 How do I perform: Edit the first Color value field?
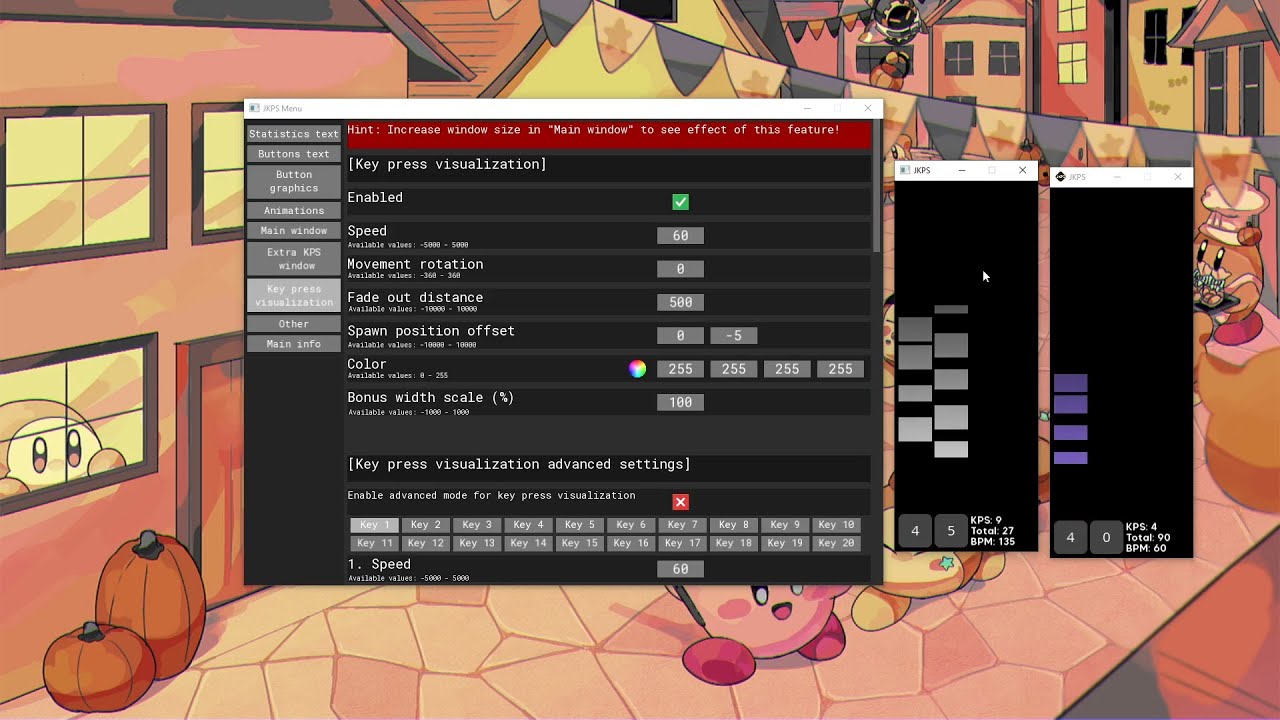(x=680, y=369)
